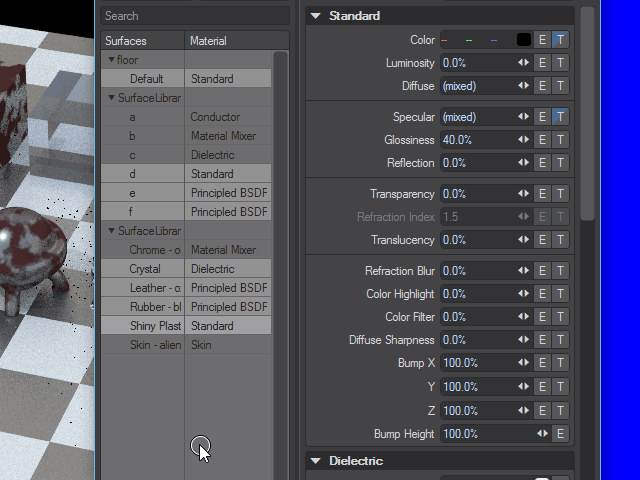Click the Color row envelope E button
This screenshot has width=640, height=480.
(542, 40)
